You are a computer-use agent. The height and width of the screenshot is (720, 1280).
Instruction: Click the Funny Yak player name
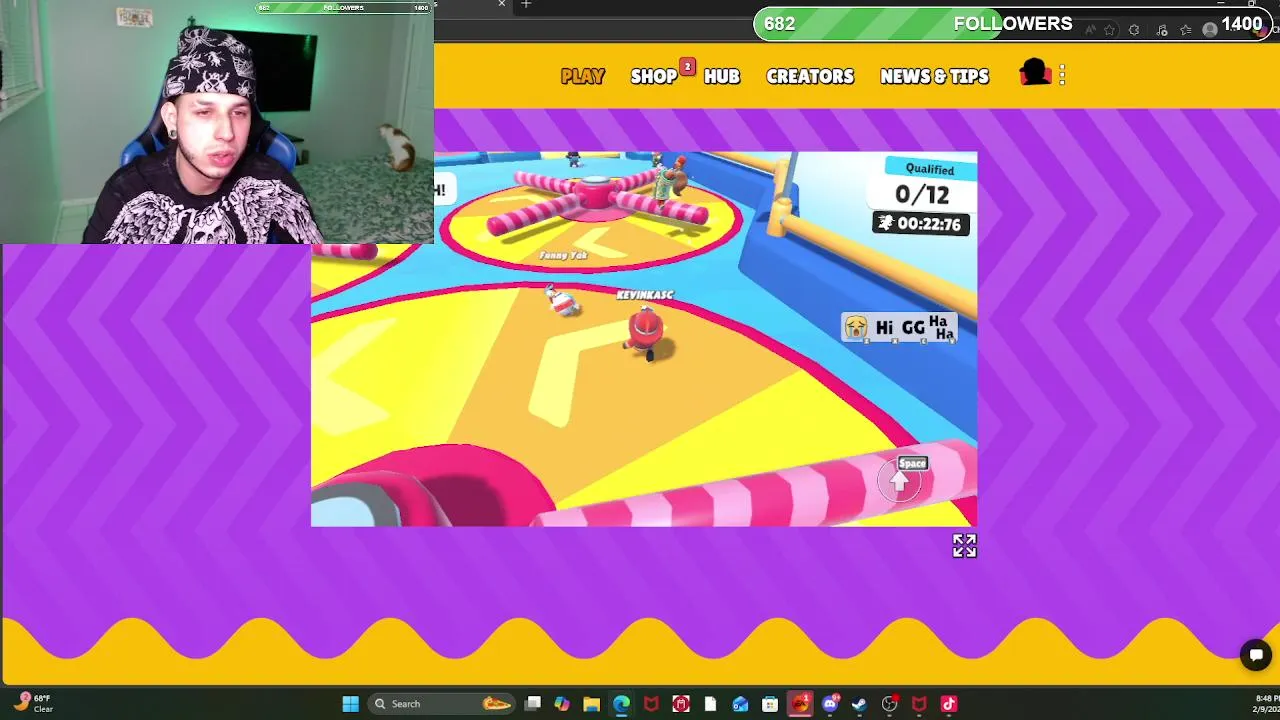[x=563, y=256]
